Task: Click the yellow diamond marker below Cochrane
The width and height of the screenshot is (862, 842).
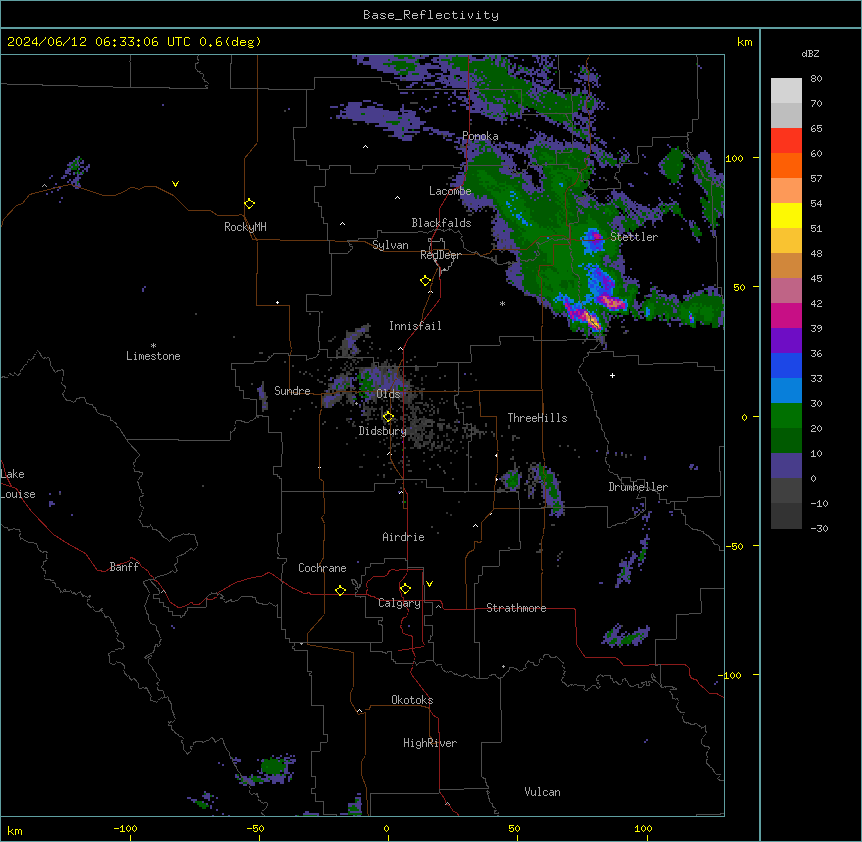Action: pos(340,590)
